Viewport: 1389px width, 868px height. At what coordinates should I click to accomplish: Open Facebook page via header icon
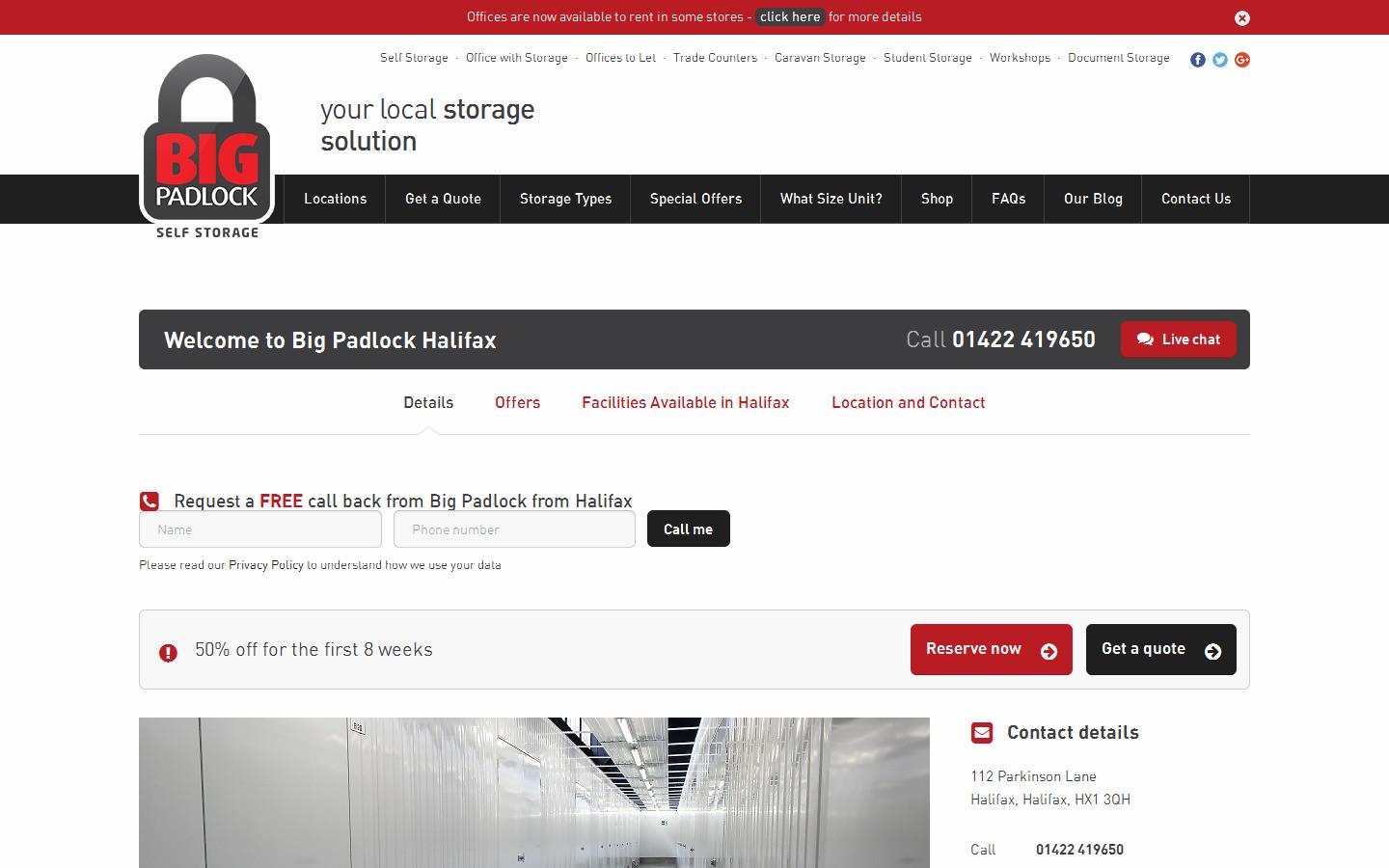point(1198,60)
